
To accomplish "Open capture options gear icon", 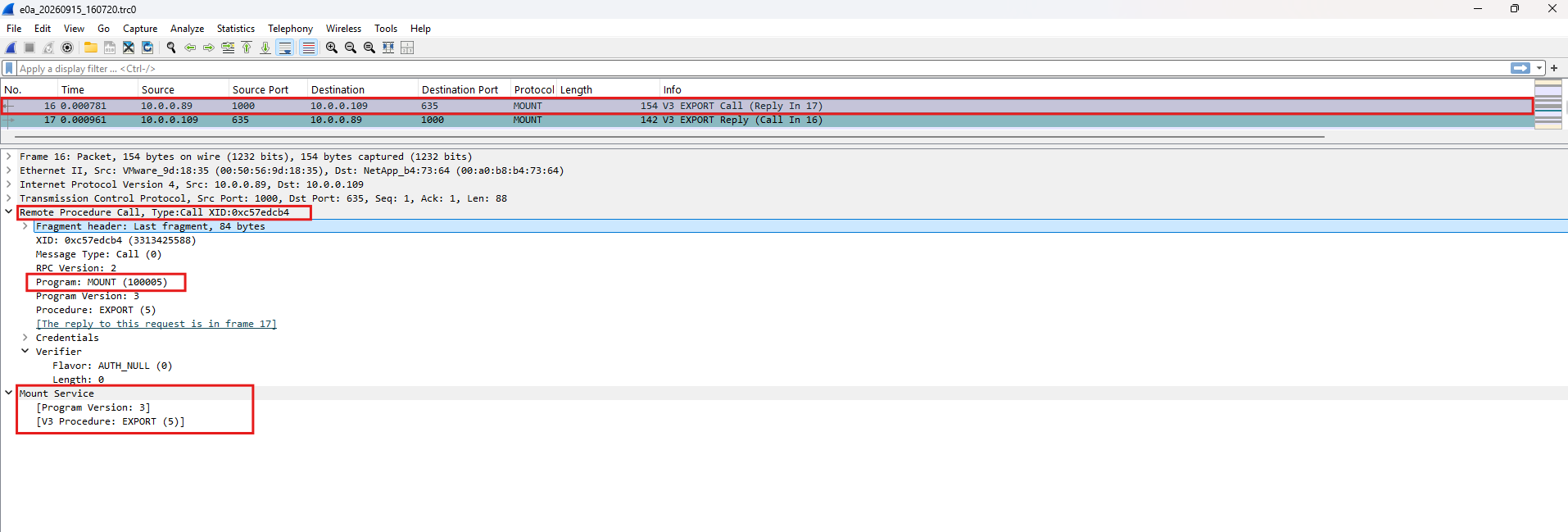I will pos(67,48).
